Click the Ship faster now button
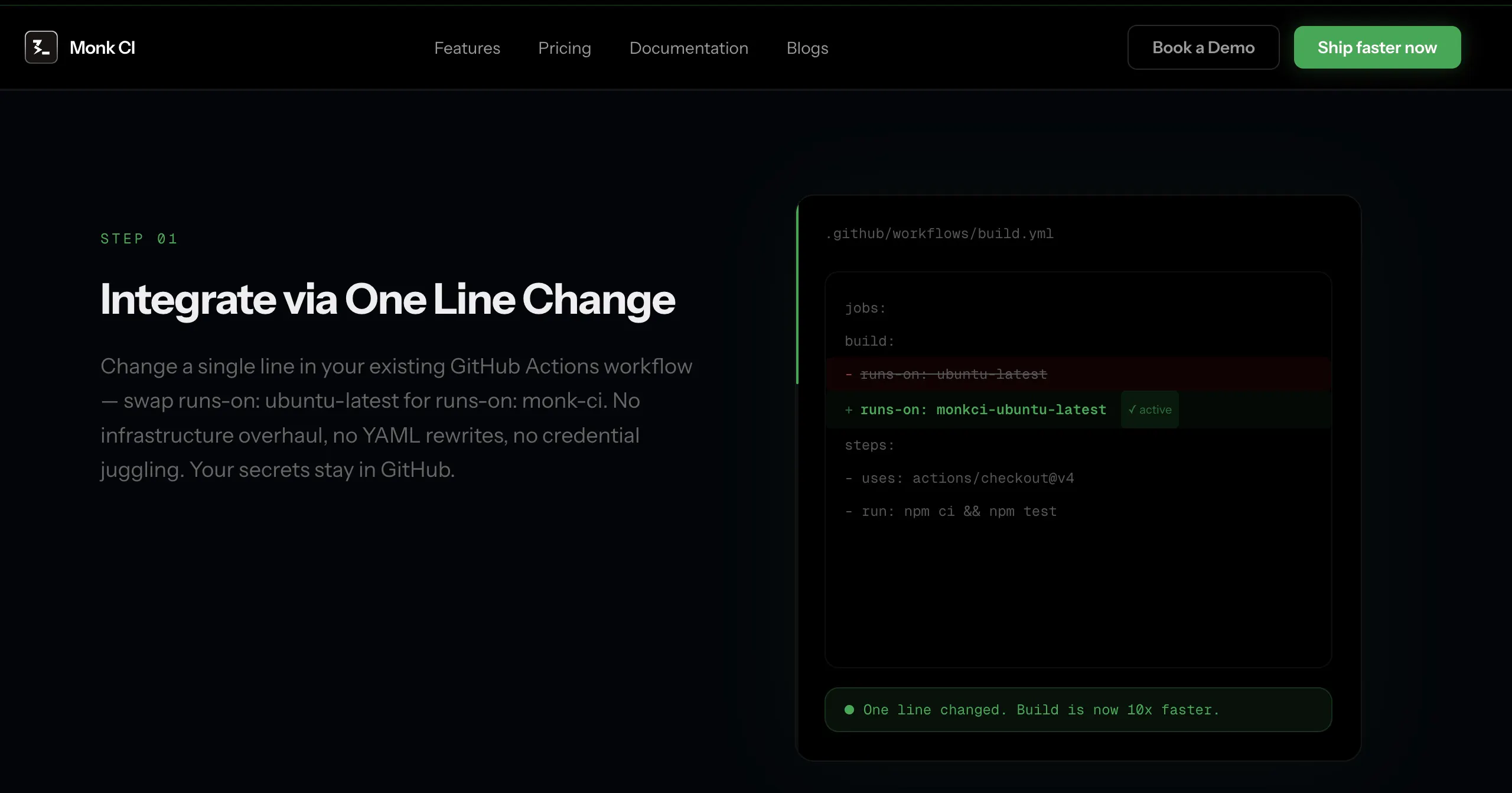 (1377, 47)
